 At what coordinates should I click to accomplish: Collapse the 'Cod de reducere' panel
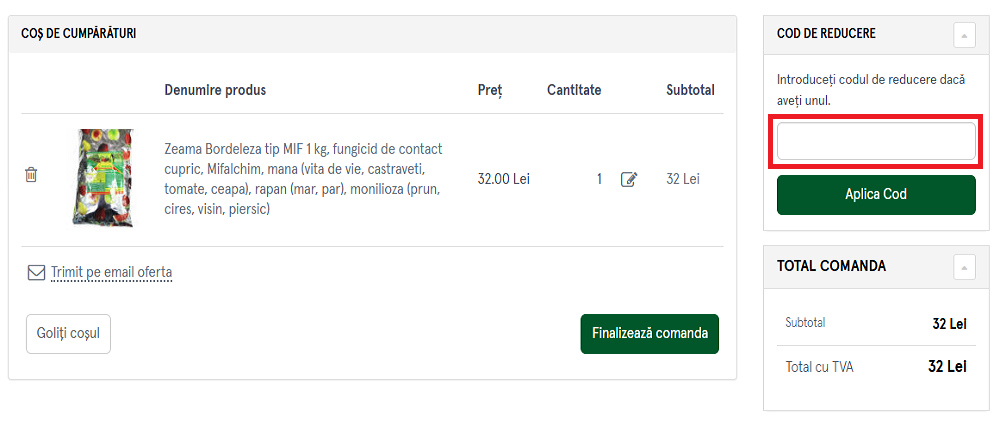pyautogui.click(x=964, y=35)
